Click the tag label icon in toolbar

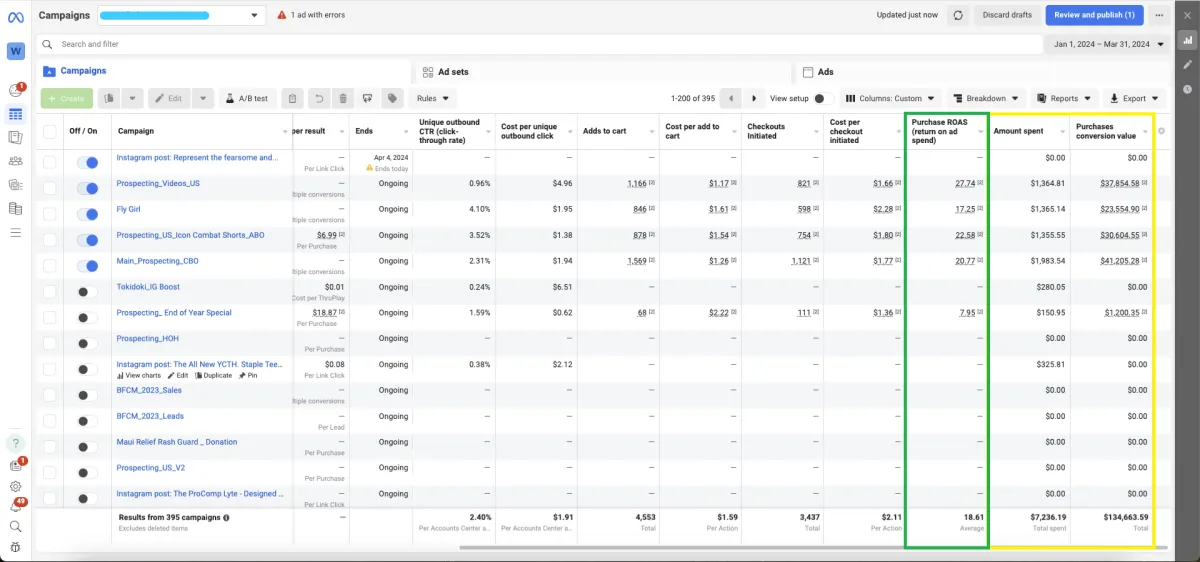[x=393, y=98]
